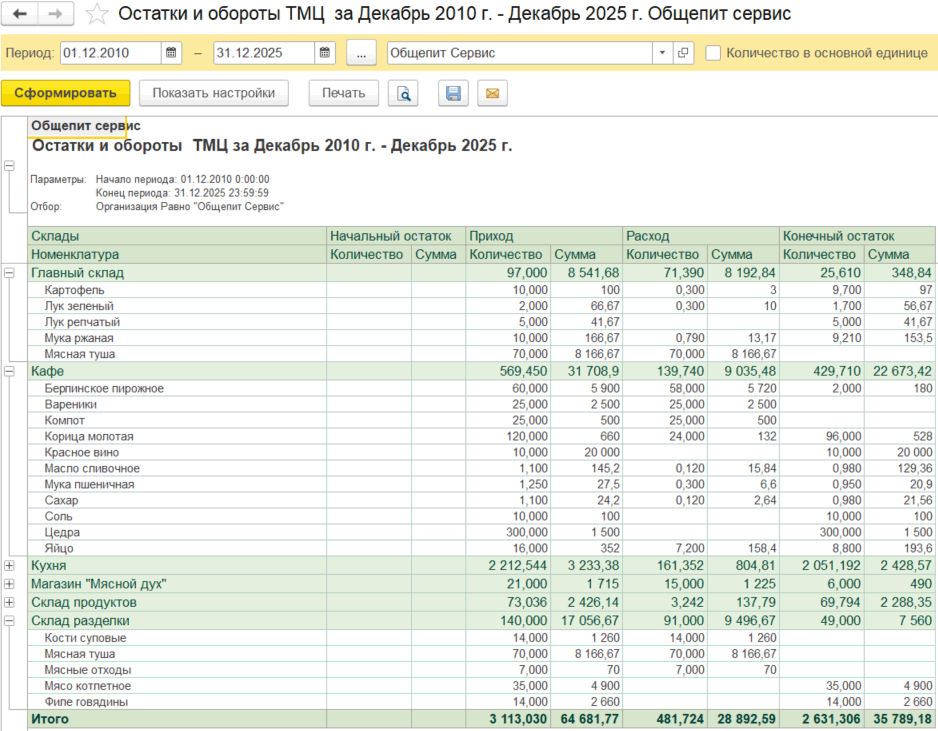The height and width of the screenshot is (731, 938).
Task: Open calendar for period end date
Action: [325, 53]
